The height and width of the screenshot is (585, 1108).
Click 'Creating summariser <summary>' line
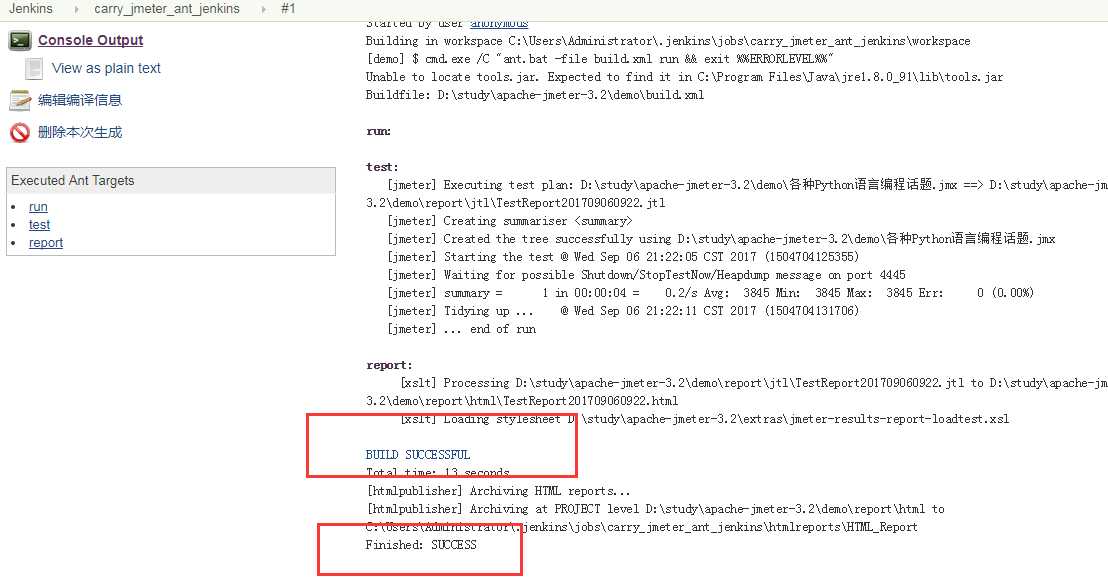click(509, 221)
